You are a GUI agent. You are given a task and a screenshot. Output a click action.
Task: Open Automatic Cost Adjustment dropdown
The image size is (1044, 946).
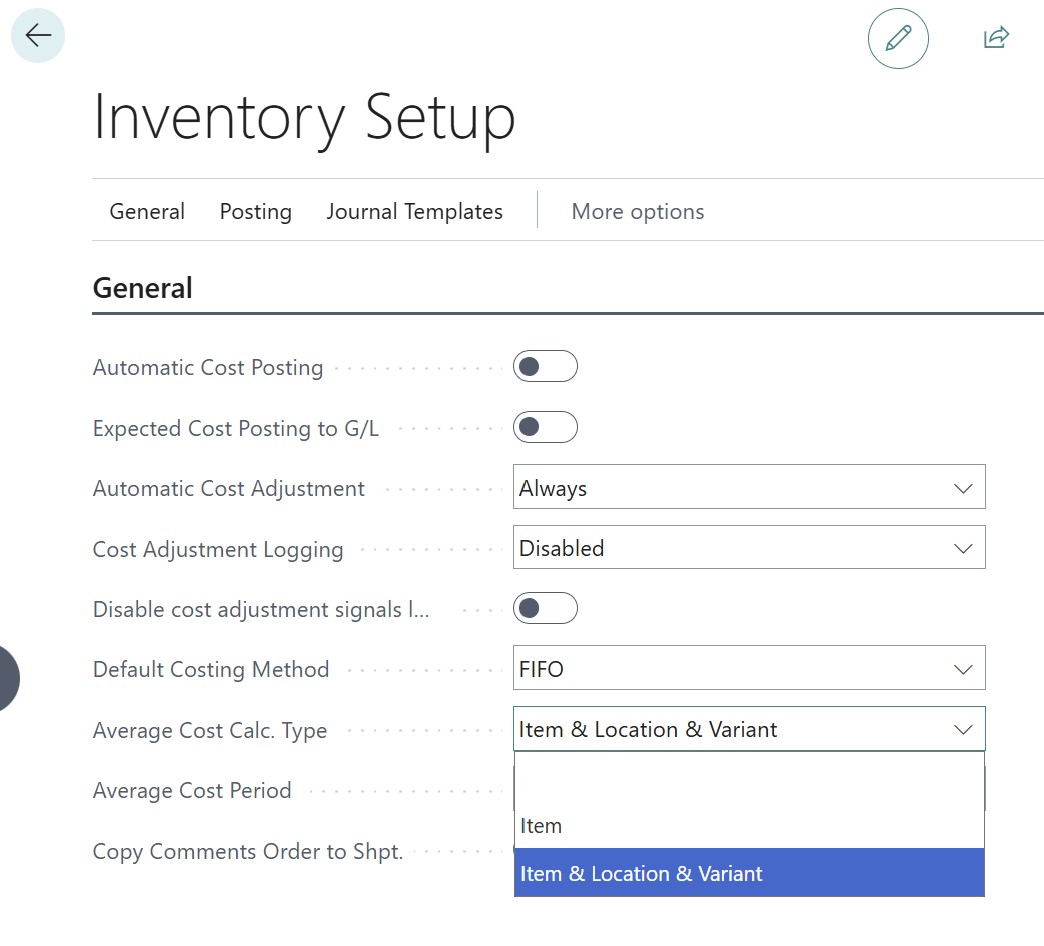(x=748, y=488)
